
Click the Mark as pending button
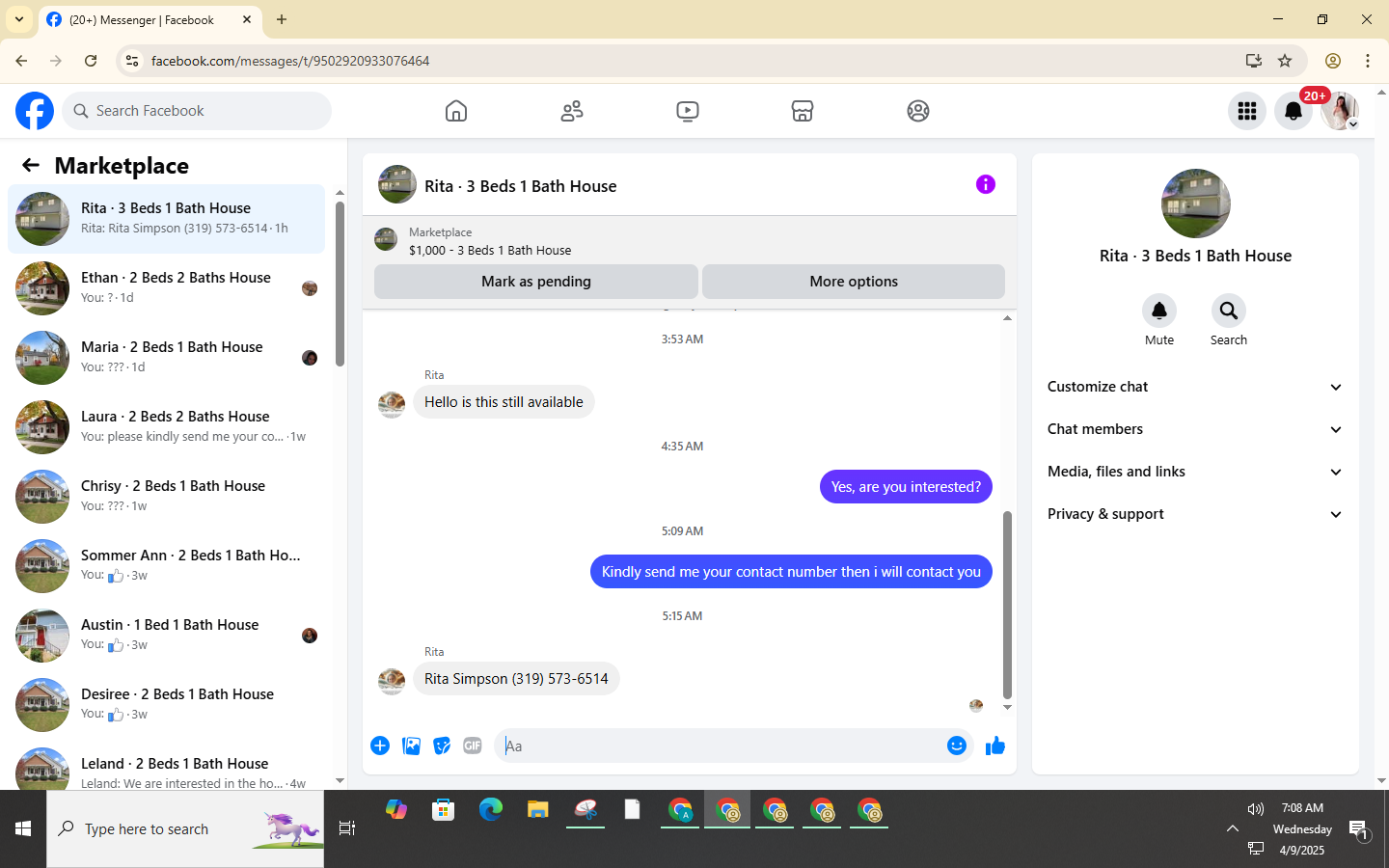coord(536,282)
